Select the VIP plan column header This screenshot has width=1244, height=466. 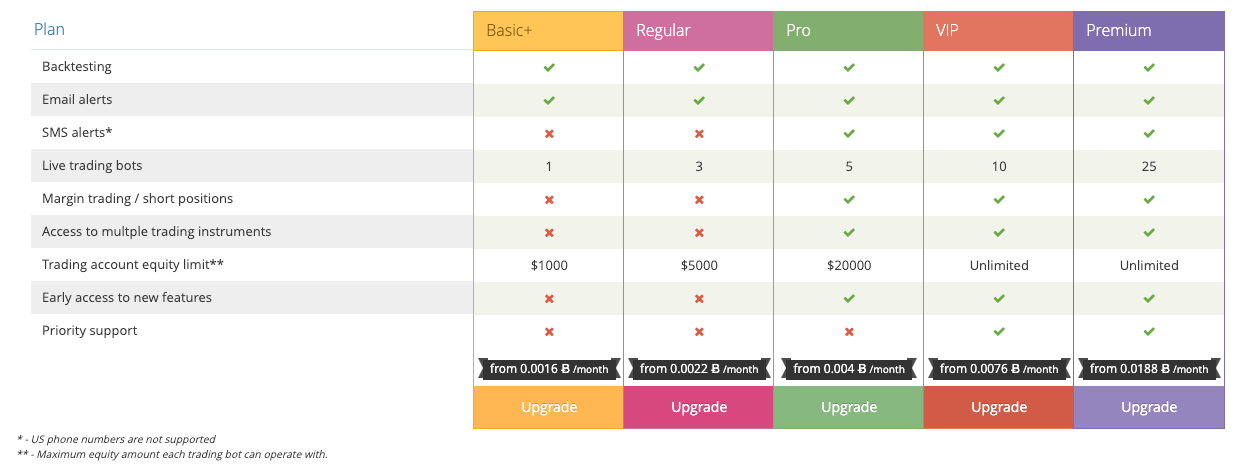click(998, 30)
